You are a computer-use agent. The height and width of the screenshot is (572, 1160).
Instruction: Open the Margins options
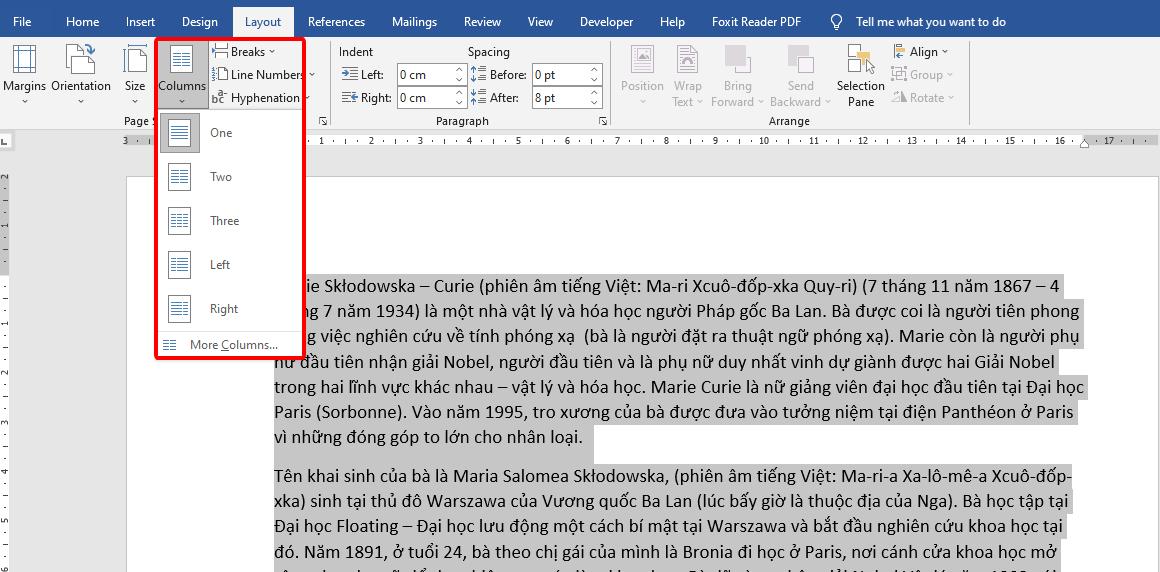[24, 74]
